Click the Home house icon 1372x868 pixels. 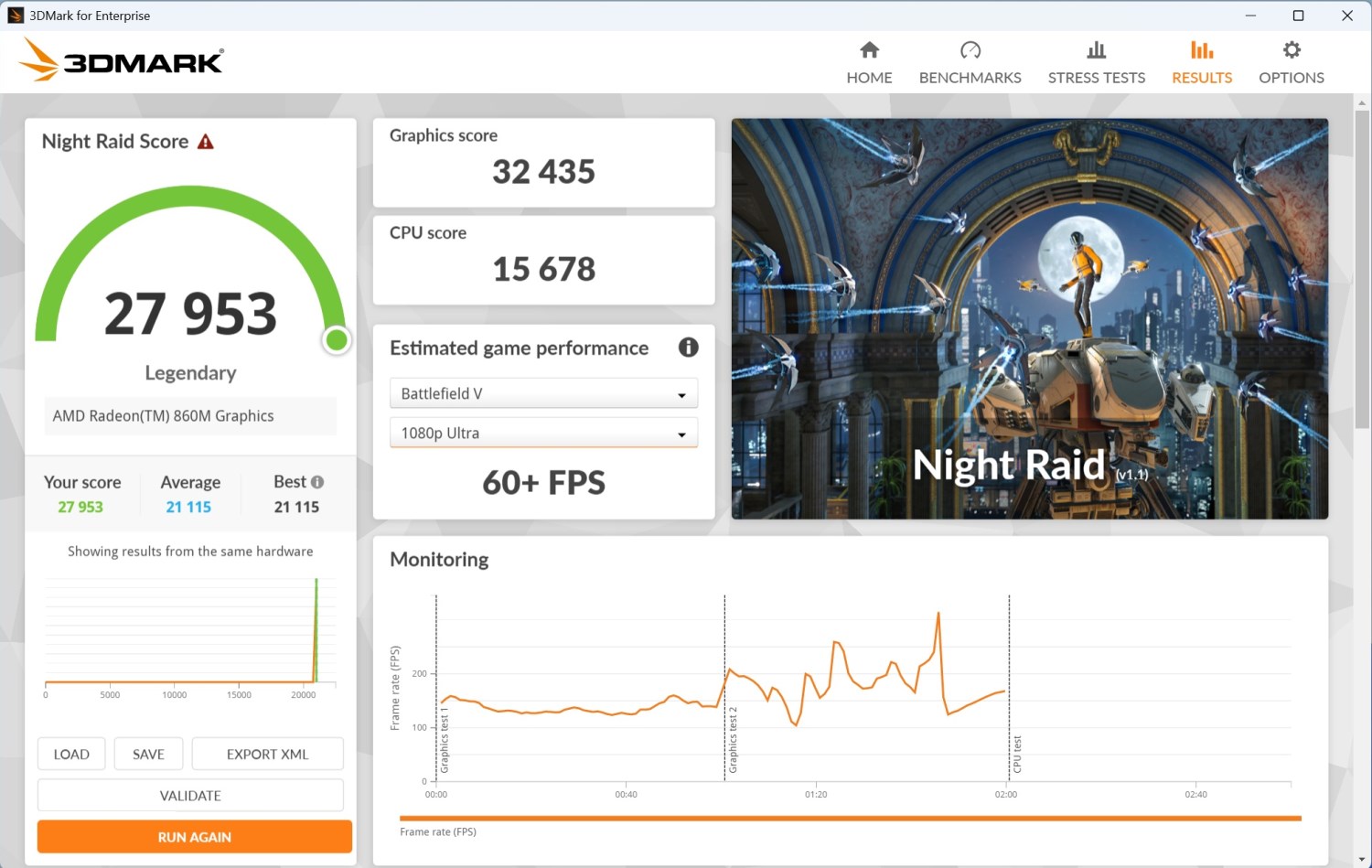[869, 50]
